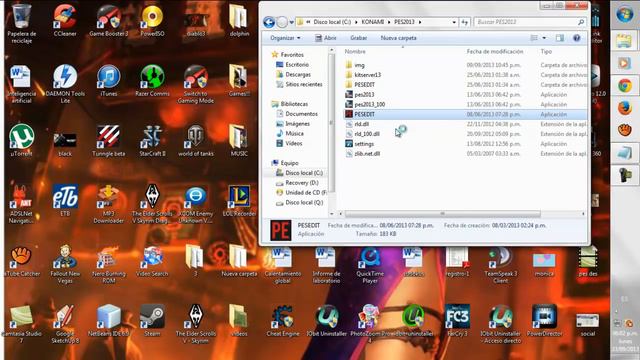Open Google Chrome from the taskbar
The height and width of the screenshot is (360, 640).
[x=624, y=86]
